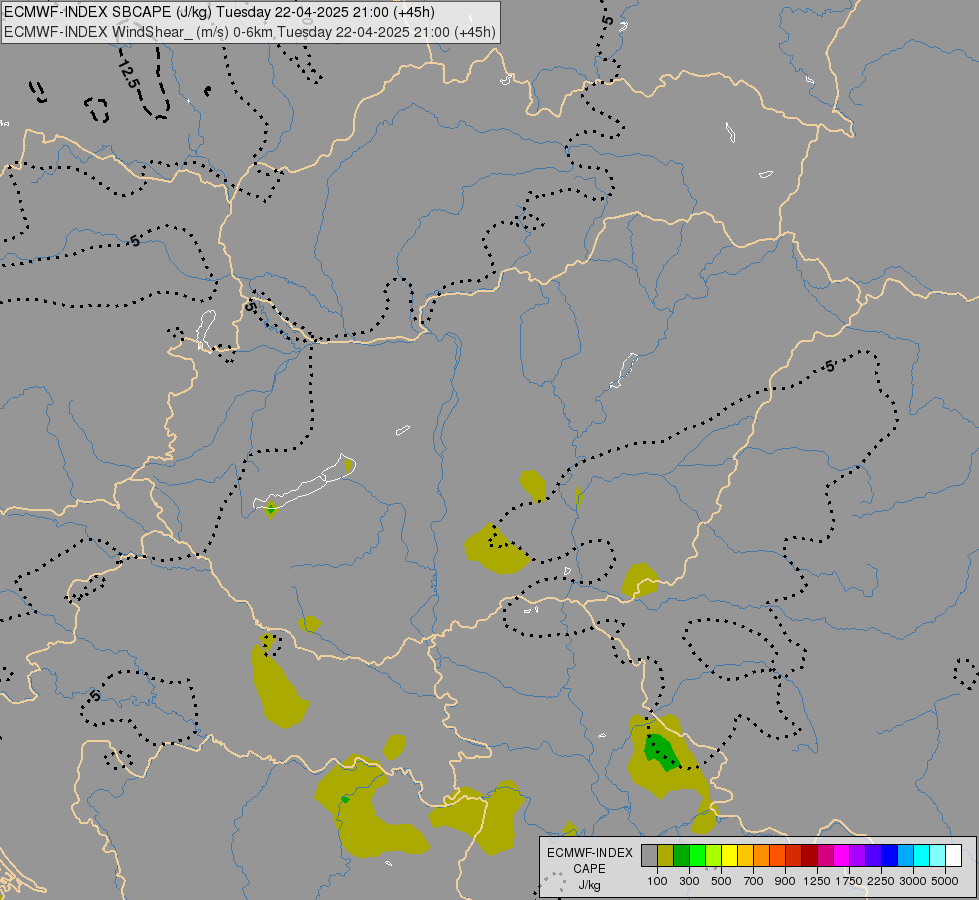Click the olive swatch in the CAPE legend
The width and height of the screenshot is (979, 900).
pyautogui.click(x=666, y=856)
